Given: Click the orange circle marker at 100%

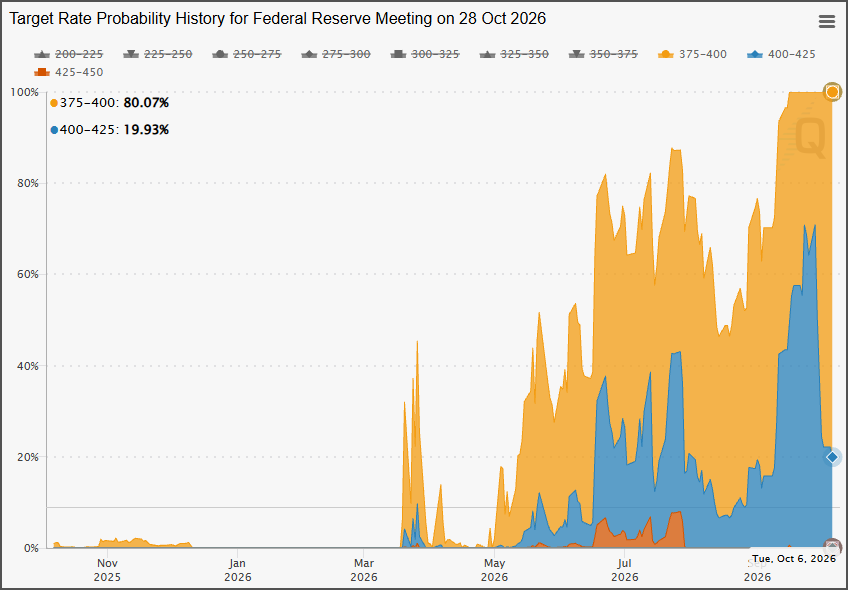Looking at the screenshot, I should point(832,92).
